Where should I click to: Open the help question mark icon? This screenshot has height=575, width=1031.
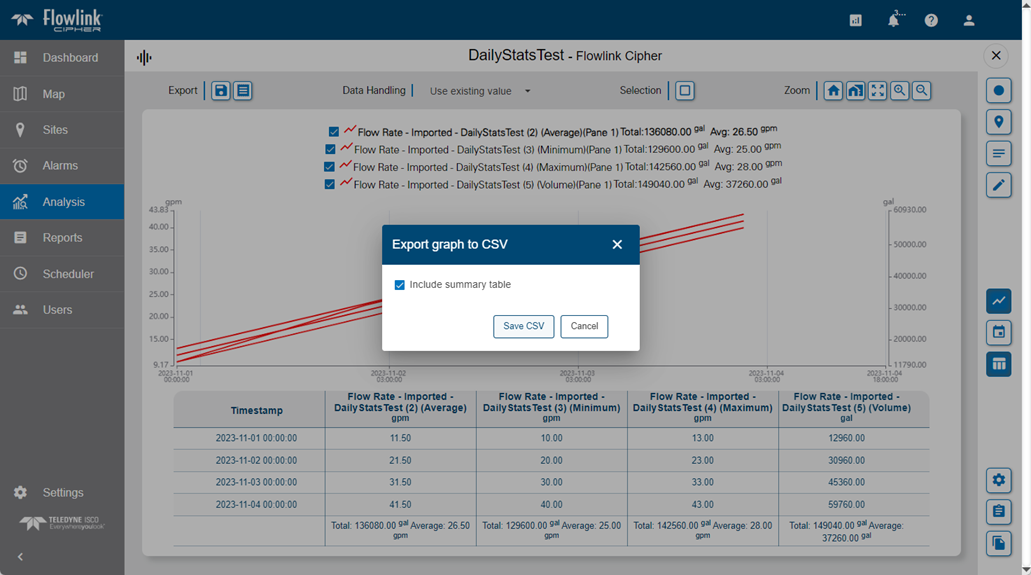(931, 20)
